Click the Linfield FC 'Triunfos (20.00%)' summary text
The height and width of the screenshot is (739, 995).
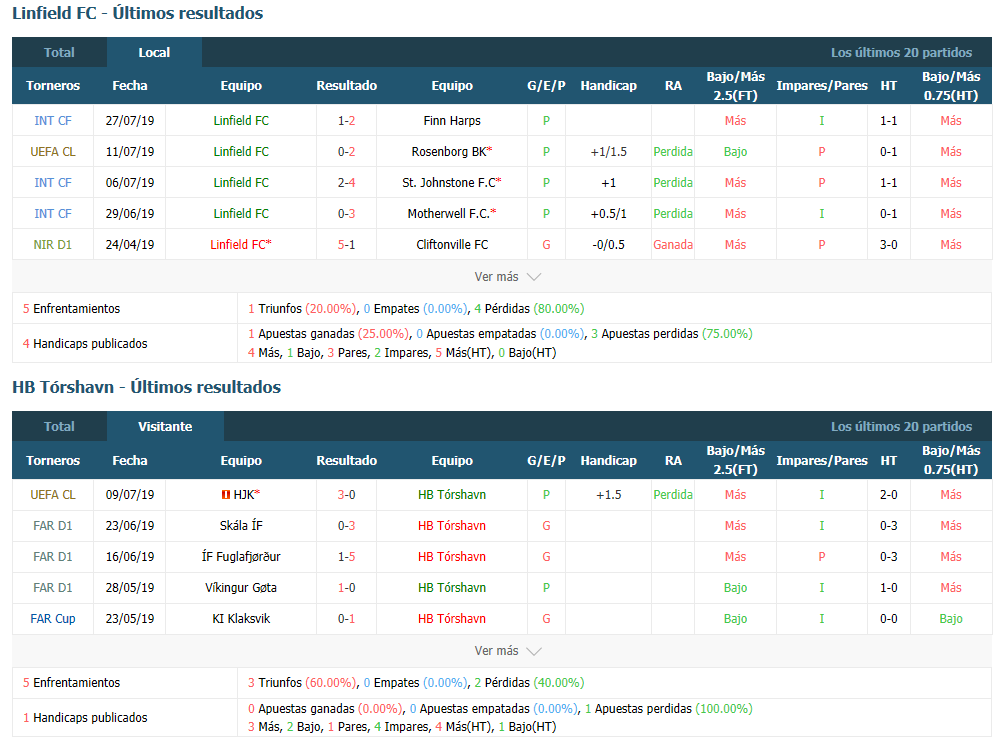(x=302, y=309)
